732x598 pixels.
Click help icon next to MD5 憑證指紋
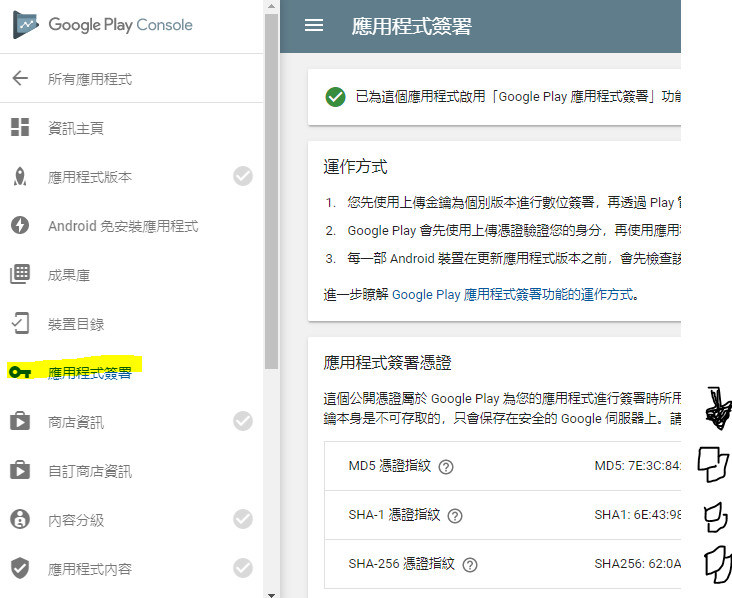(446, 466)
